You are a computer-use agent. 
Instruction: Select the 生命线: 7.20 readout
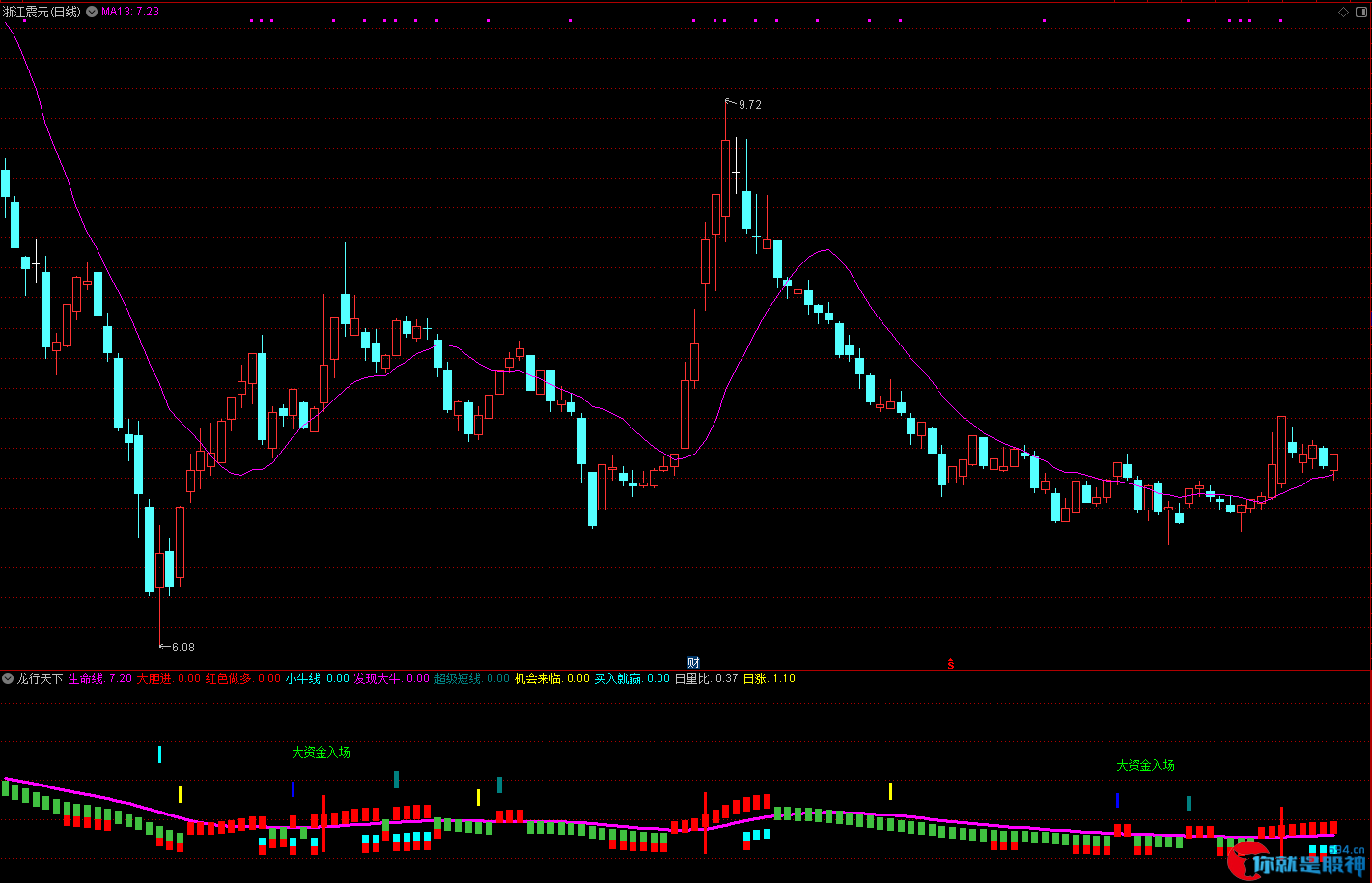(x=100, y=678)
